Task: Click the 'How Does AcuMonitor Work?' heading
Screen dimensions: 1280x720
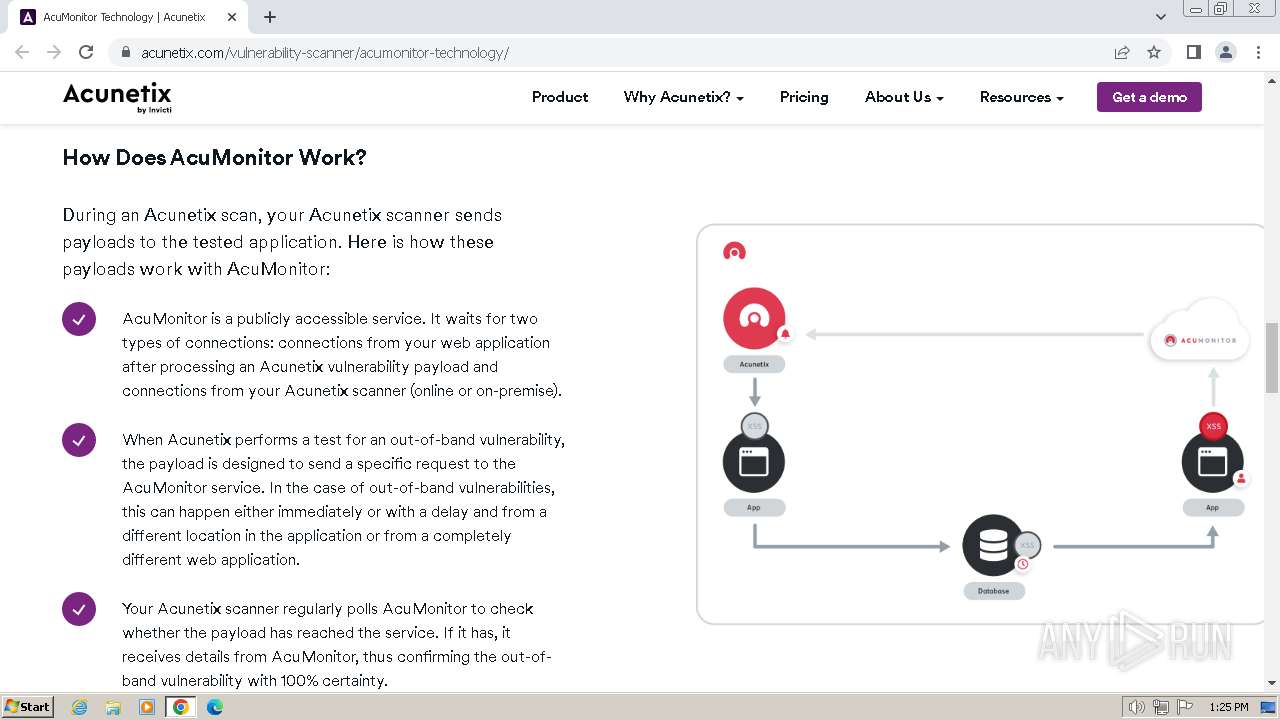Action: tap(215, 158)
